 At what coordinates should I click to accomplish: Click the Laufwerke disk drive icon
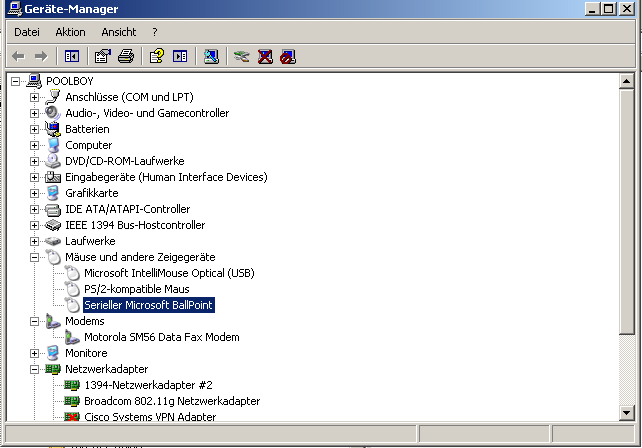[x=52, y=241]
